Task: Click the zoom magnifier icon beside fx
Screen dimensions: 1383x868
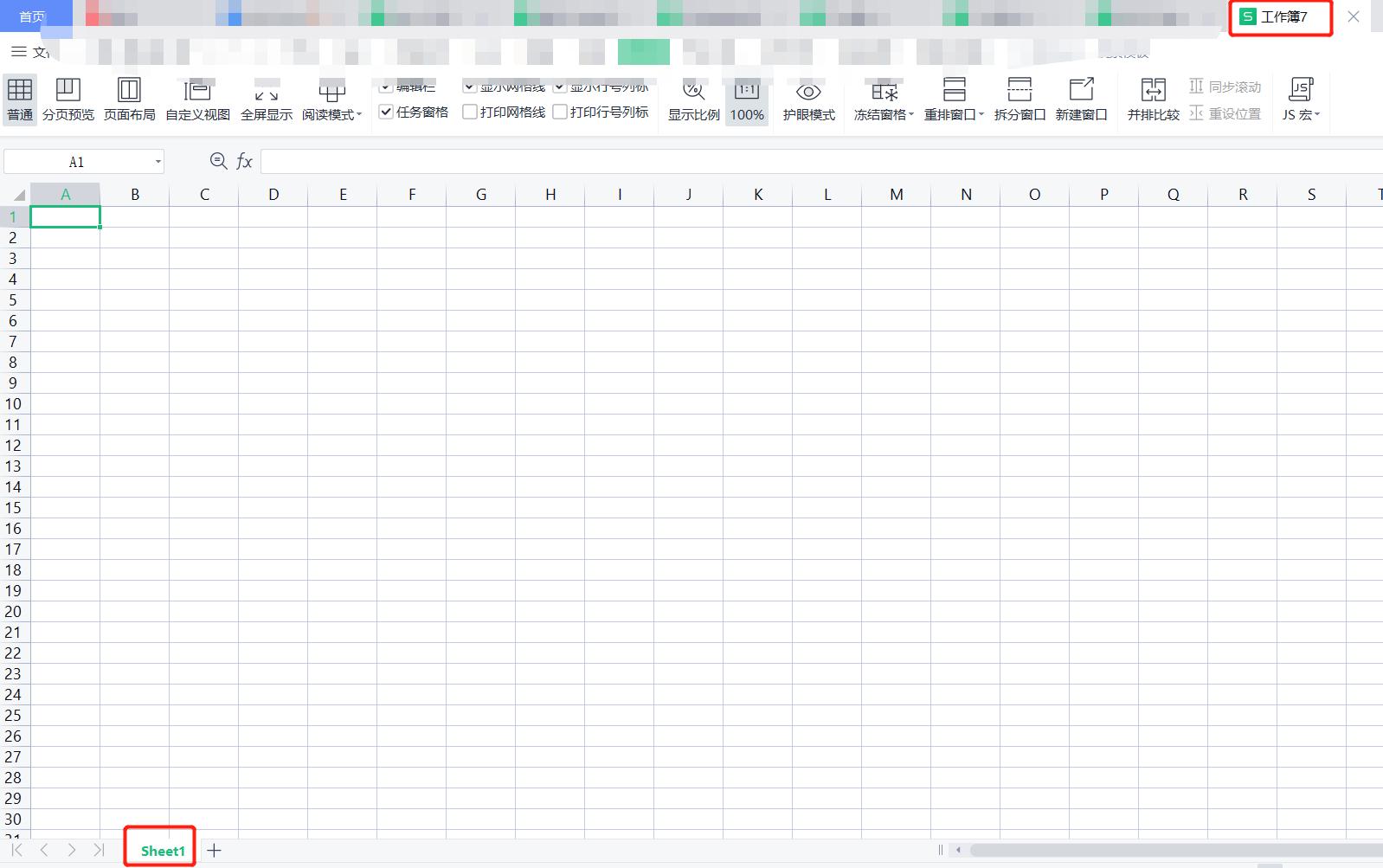Action: (x=219, y=161)
